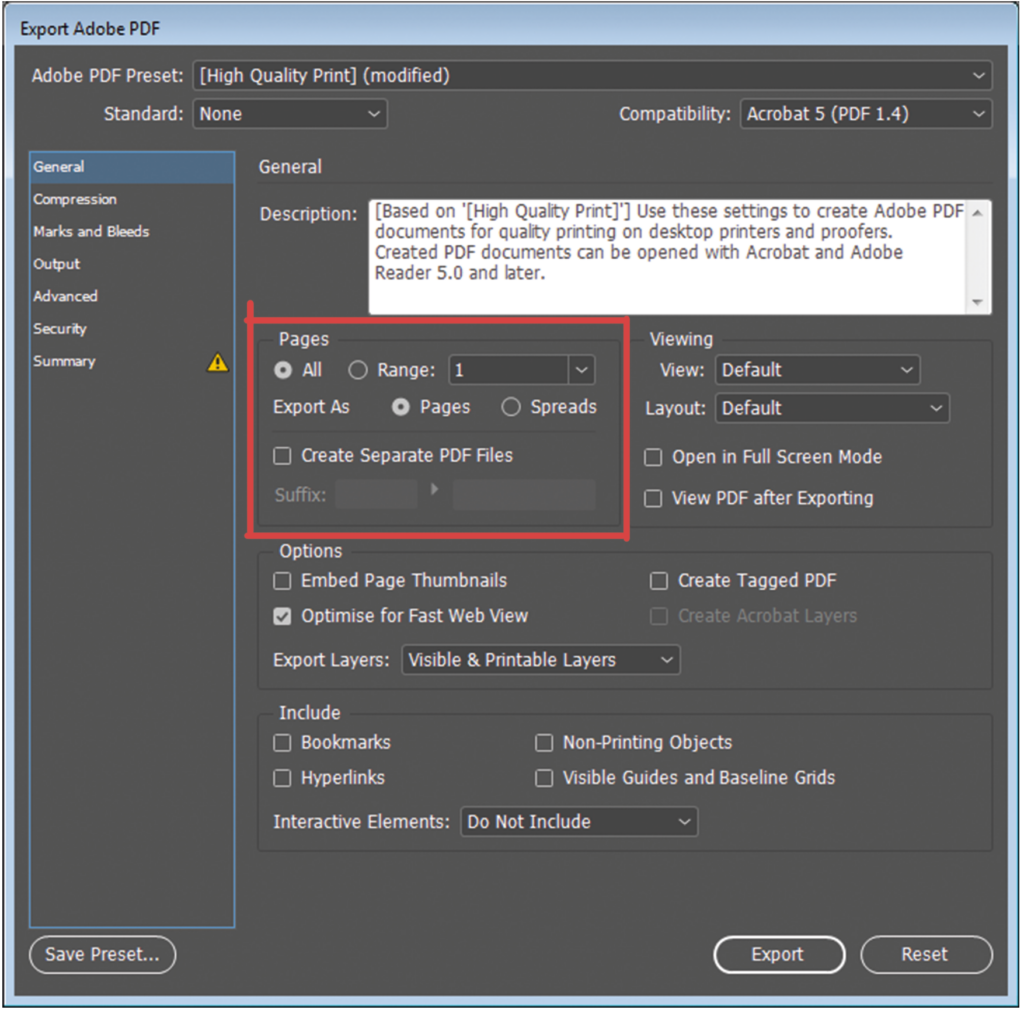Enable Create Tagged PDF checkbox
Image resolution: width=1024 pixels, height=1017 pixels.
(659, 581)
